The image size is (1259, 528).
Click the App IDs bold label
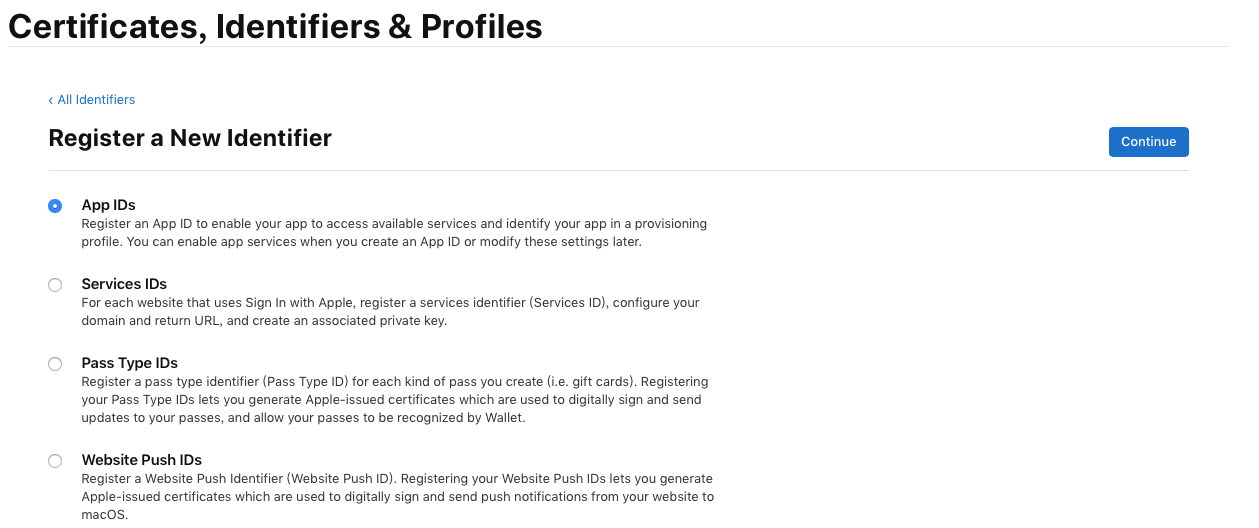tap(108, 205)
